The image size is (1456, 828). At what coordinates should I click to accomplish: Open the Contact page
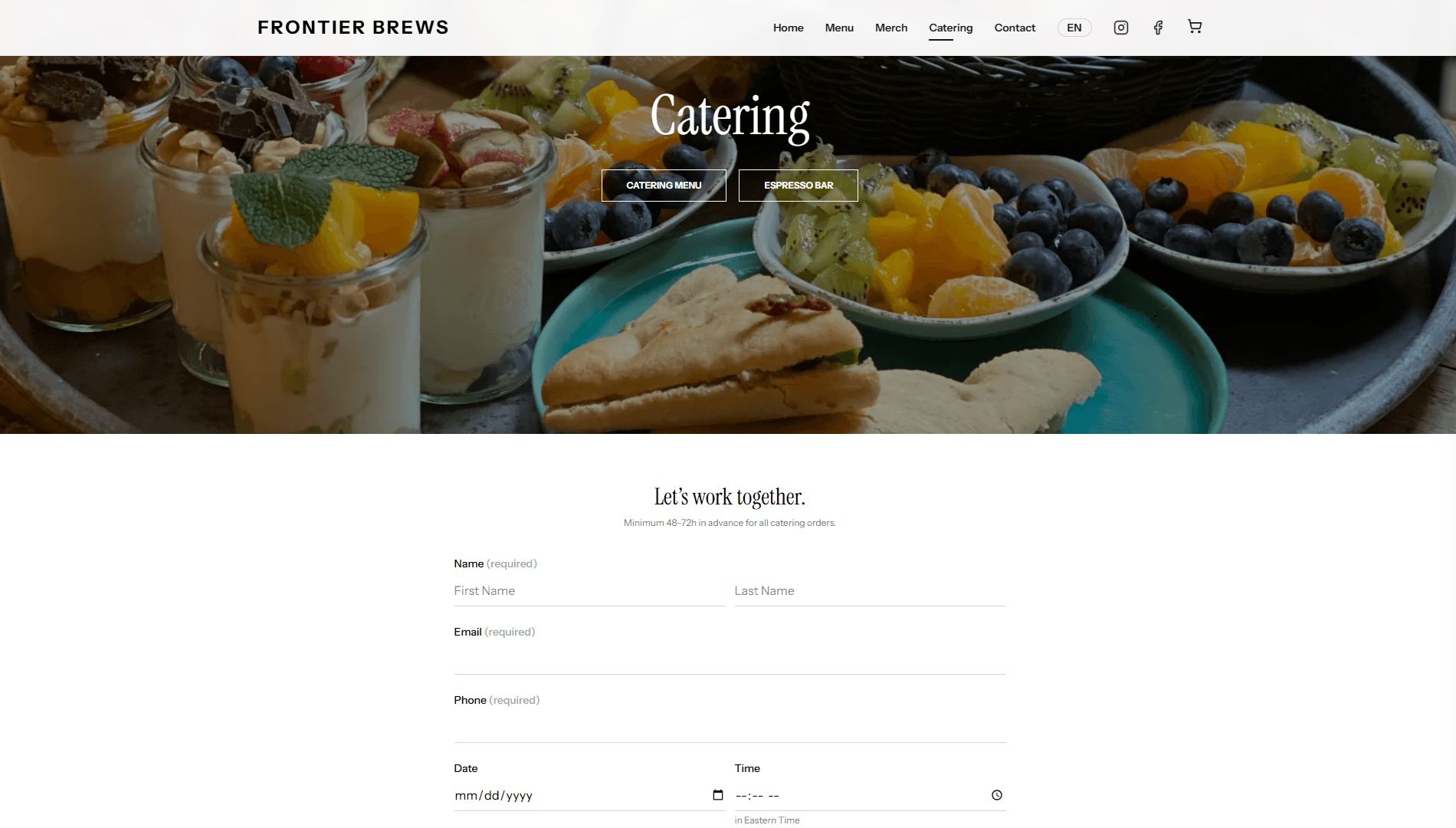tap(1015, 28)
